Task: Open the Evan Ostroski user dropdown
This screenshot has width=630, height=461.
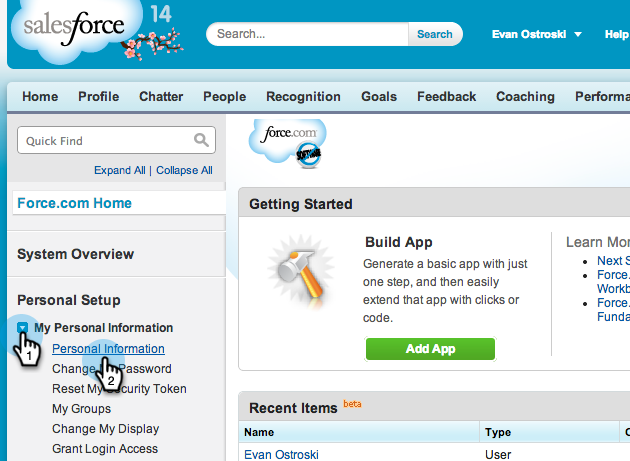Action: pos(537,34)
